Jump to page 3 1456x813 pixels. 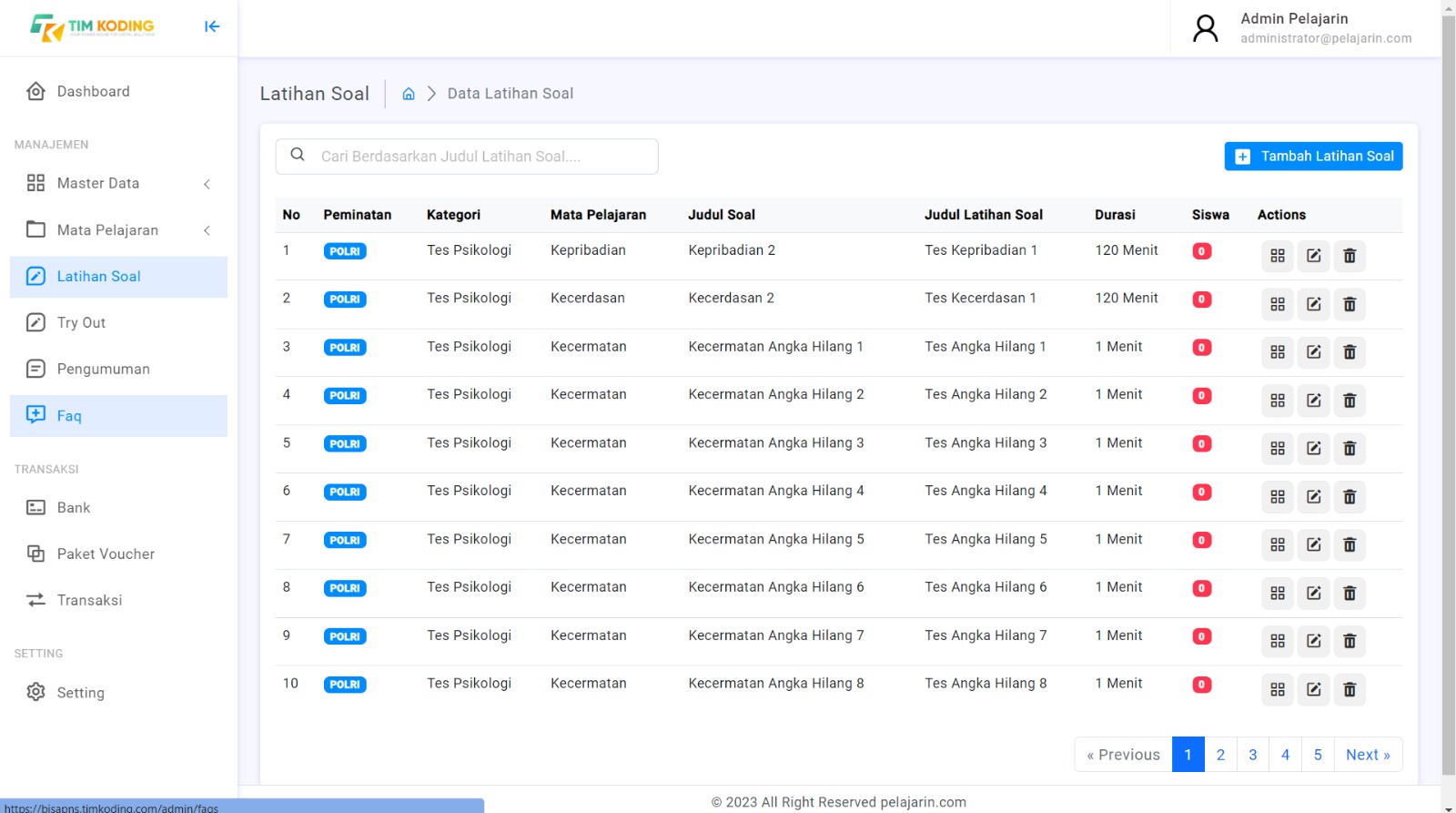[x=1253, y=755]
